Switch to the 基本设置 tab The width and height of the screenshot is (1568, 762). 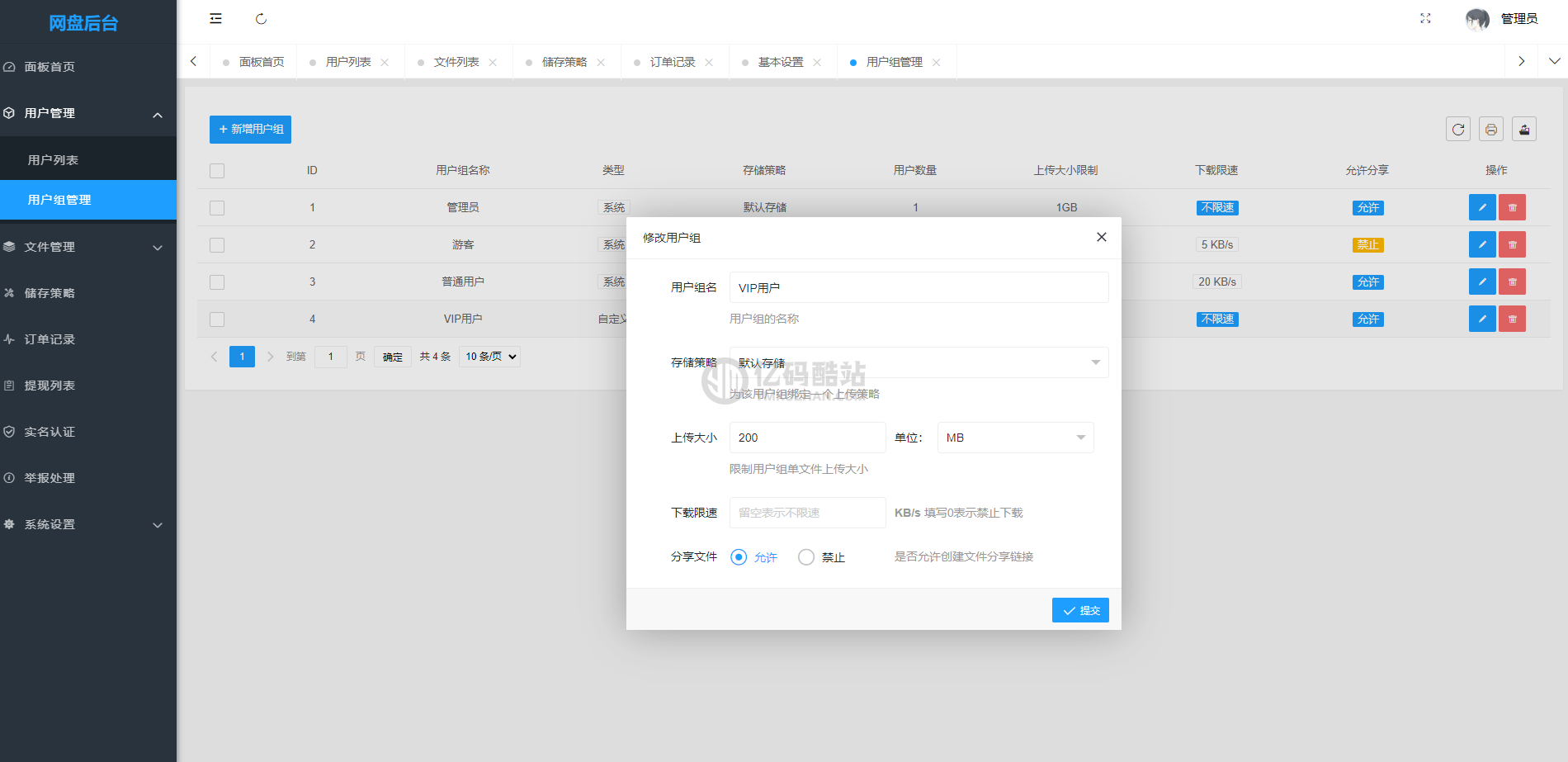point(781,62)
